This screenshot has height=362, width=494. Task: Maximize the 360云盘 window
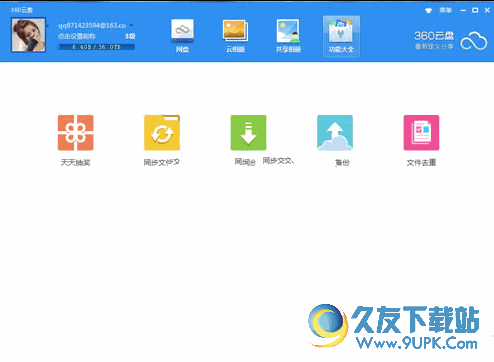point(475,10)
